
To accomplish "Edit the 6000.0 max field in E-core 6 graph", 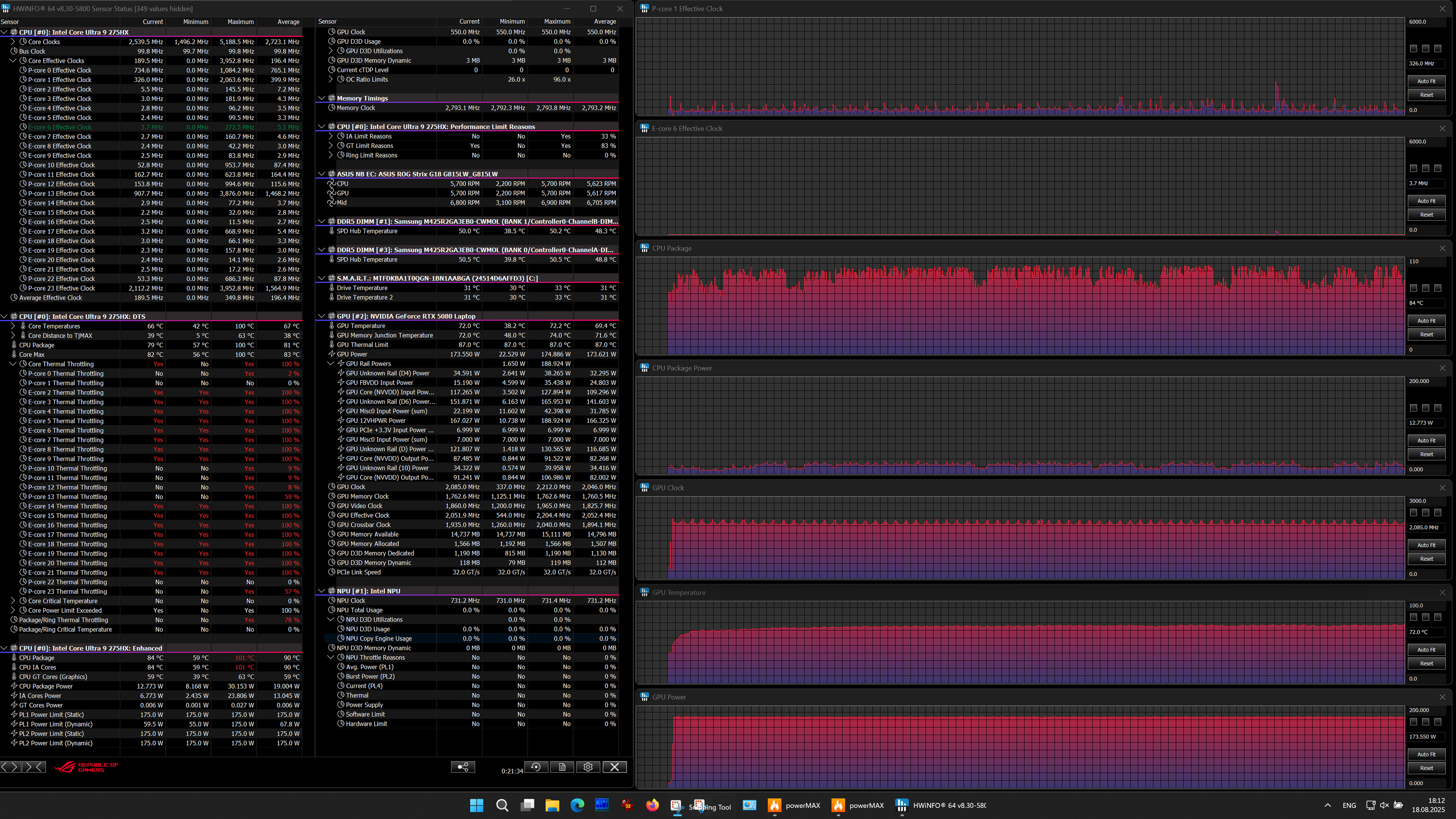I will 1426,141.
